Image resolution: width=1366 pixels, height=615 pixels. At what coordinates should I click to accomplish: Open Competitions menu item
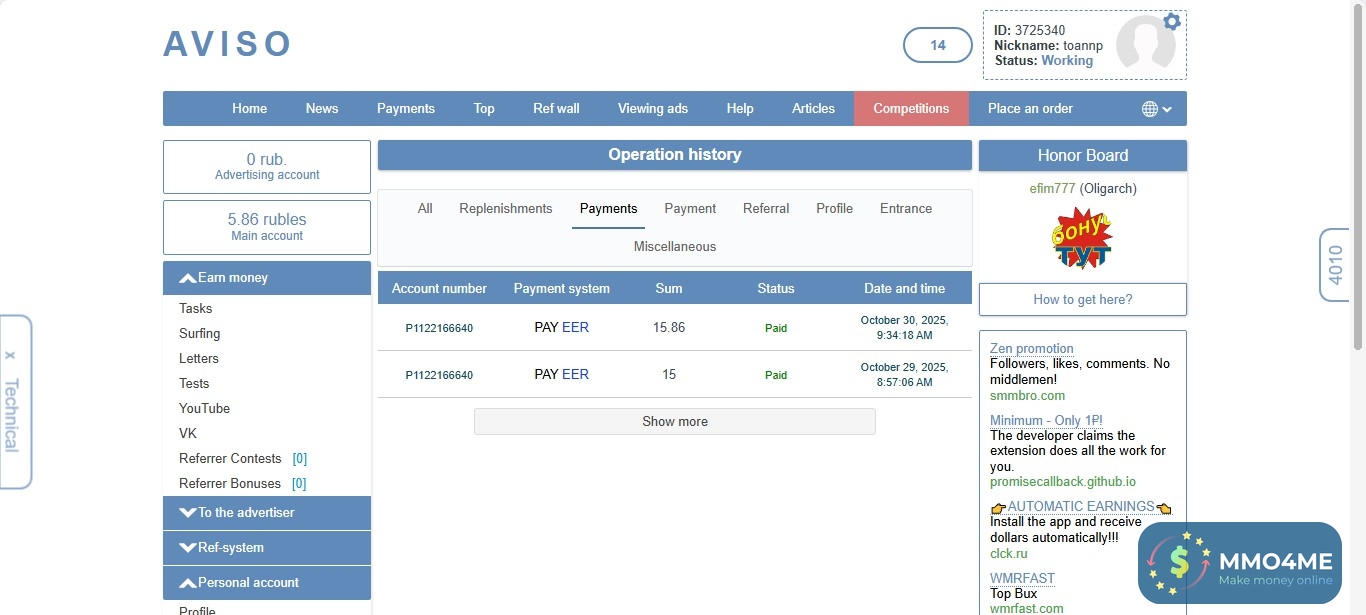[x=911, y=109]
